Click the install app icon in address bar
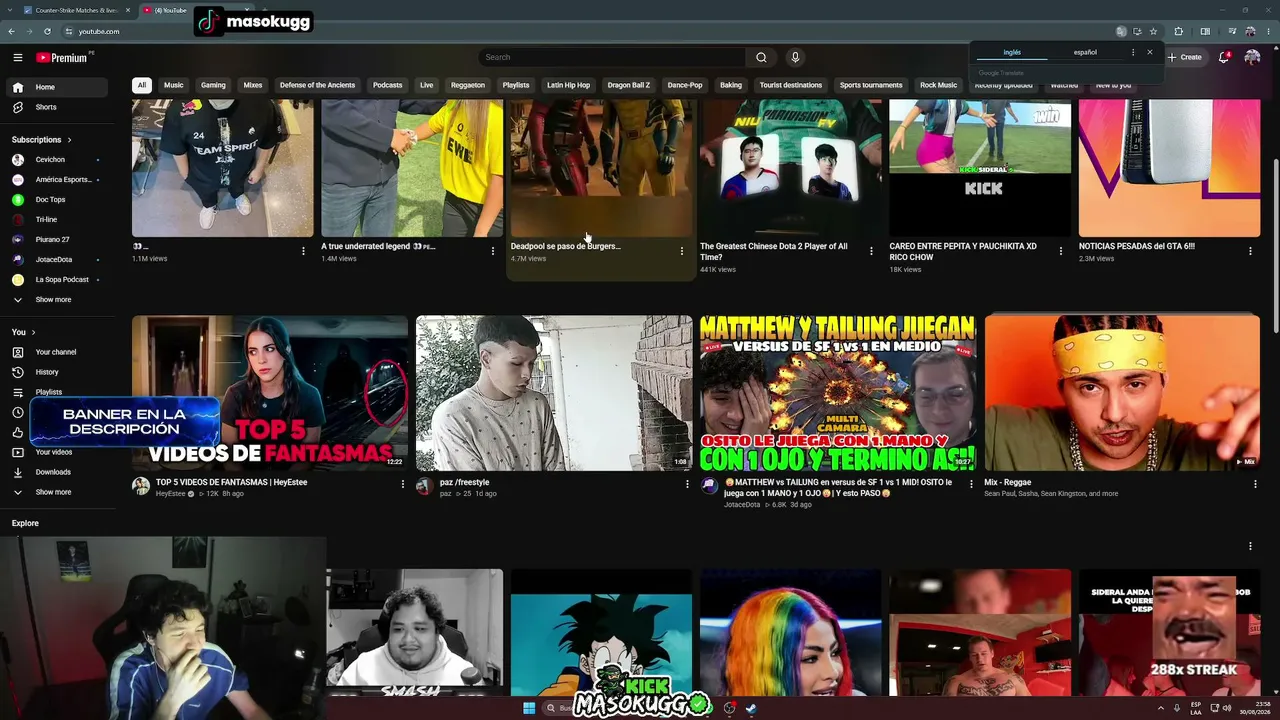Screen dimensions: 1280x720 tap(1137, 31)
